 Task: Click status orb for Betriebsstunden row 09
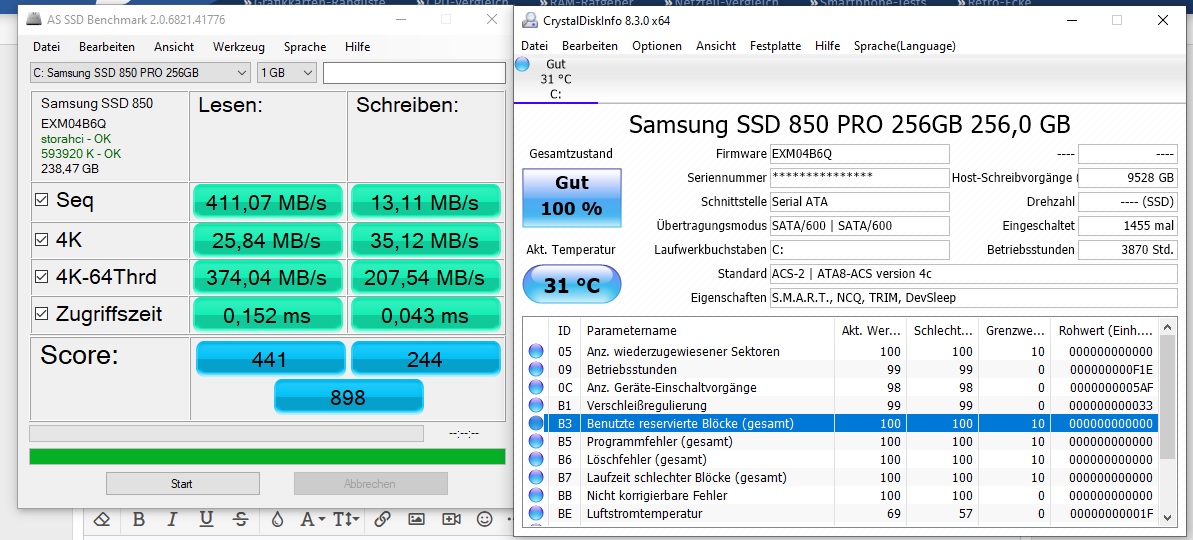coord(536,370)
